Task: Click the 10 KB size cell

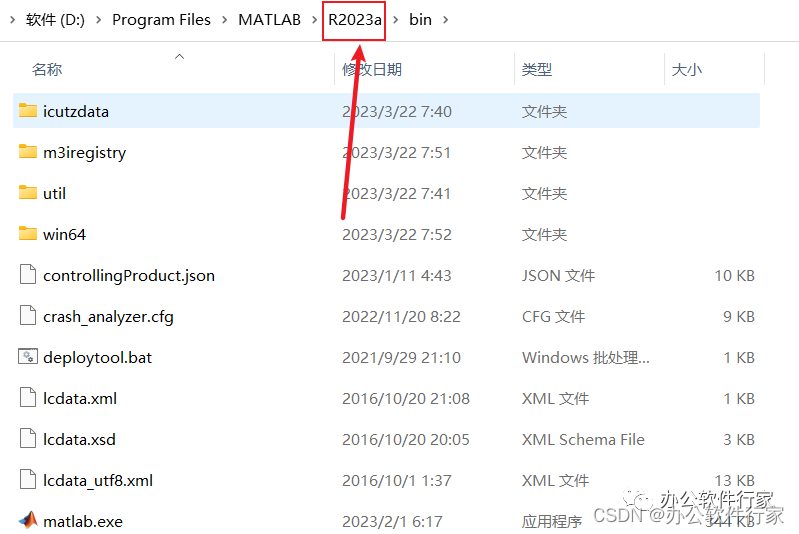Action: (x=734, y=275)
